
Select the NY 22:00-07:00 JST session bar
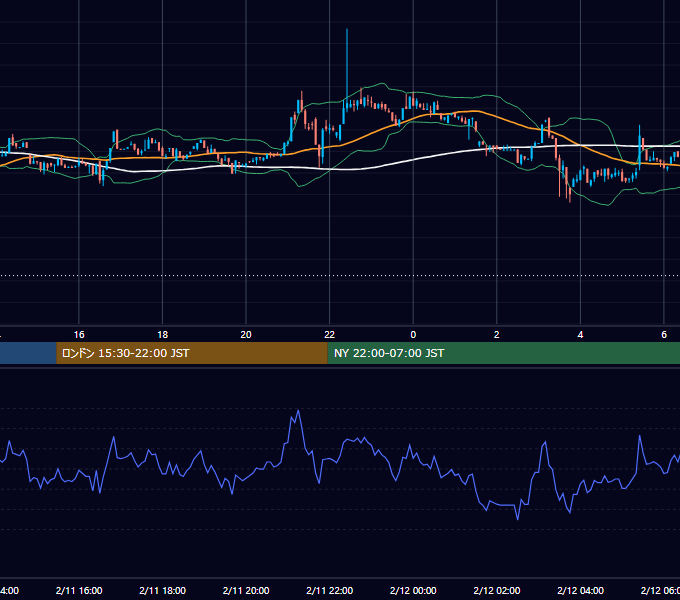tap(503, 353)
